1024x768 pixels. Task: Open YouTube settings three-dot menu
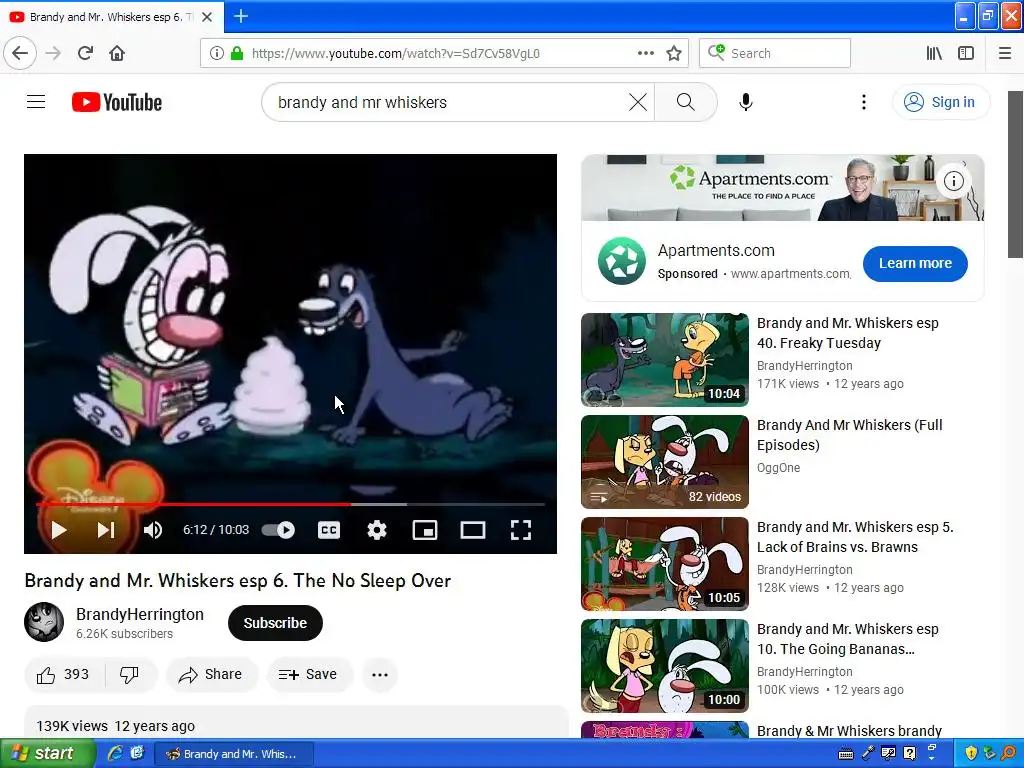pyautogui.click(x=863, y=103)
